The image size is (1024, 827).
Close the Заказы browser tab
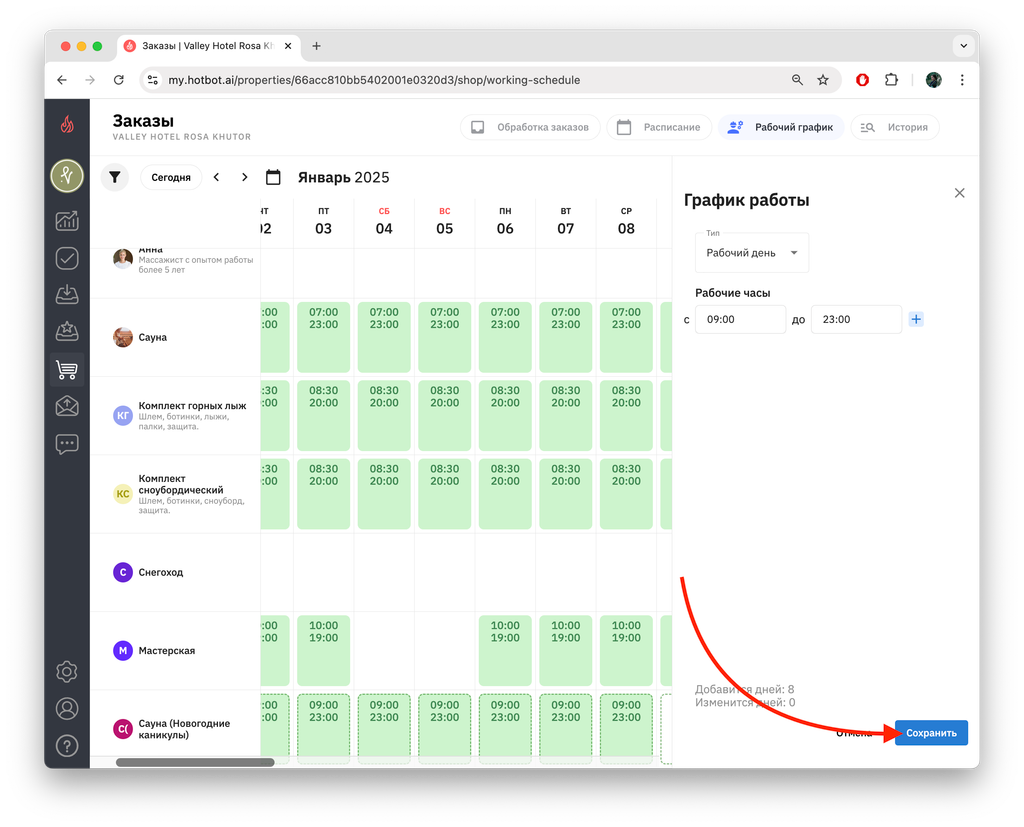coord(288,46)
